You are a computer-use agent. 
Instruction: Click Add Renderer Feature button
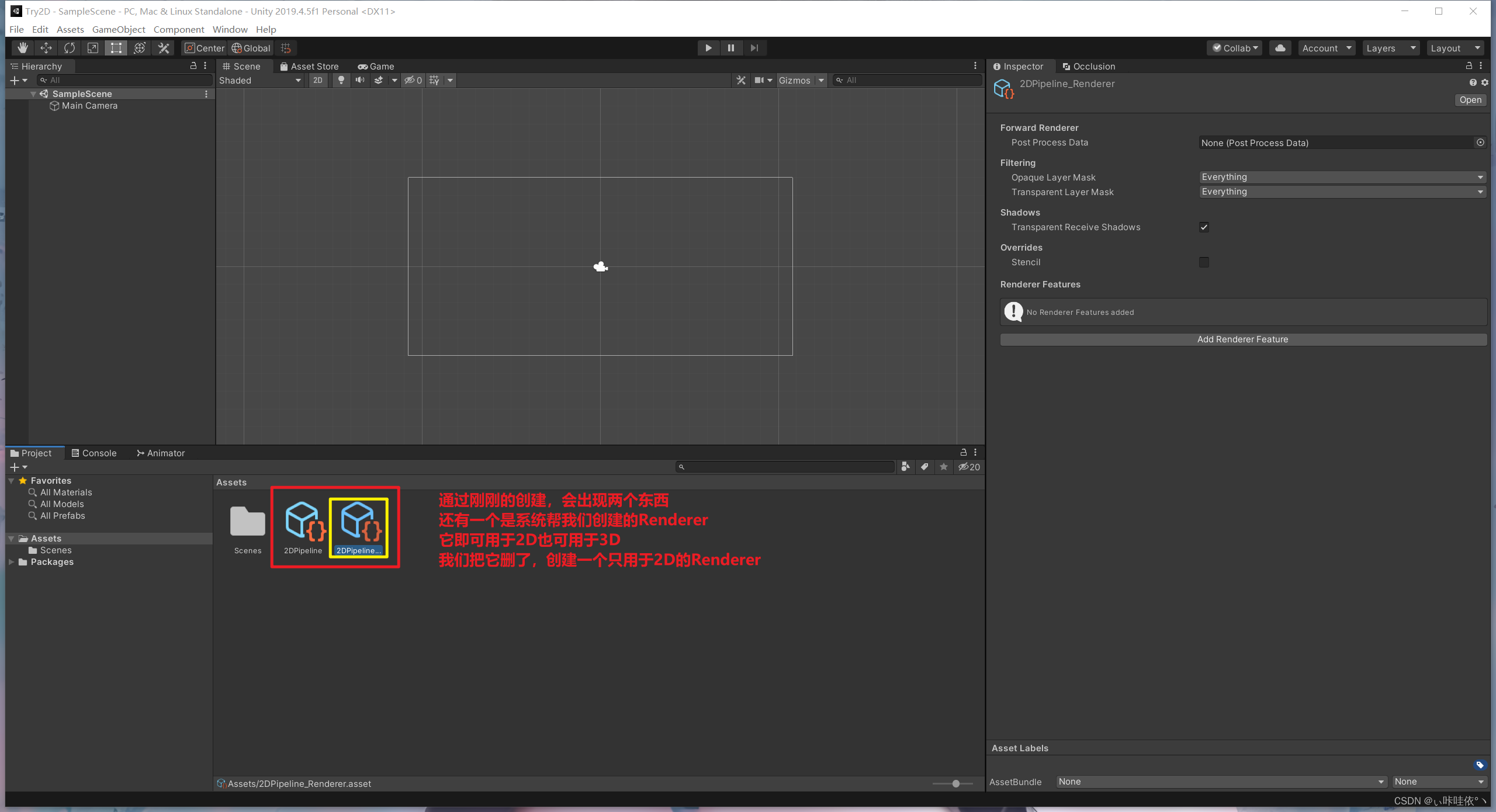tap(1243, 339)
